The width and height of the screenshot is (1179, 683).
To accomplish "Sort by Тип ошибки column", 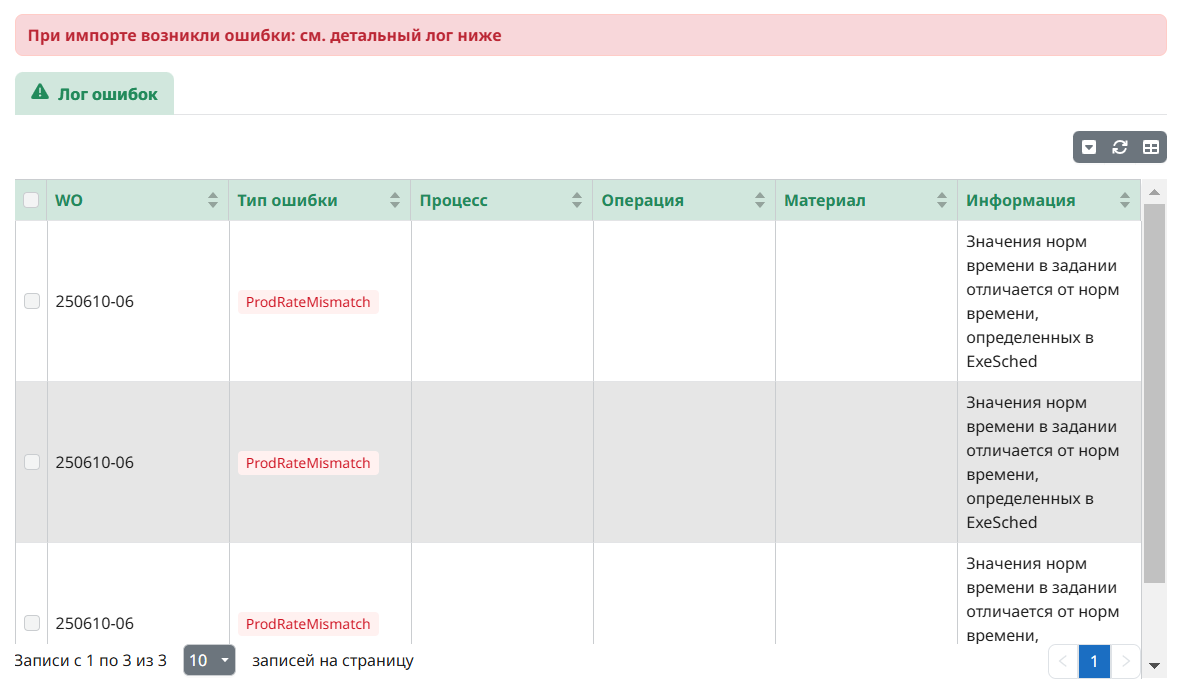I will [x=394, y=200].
